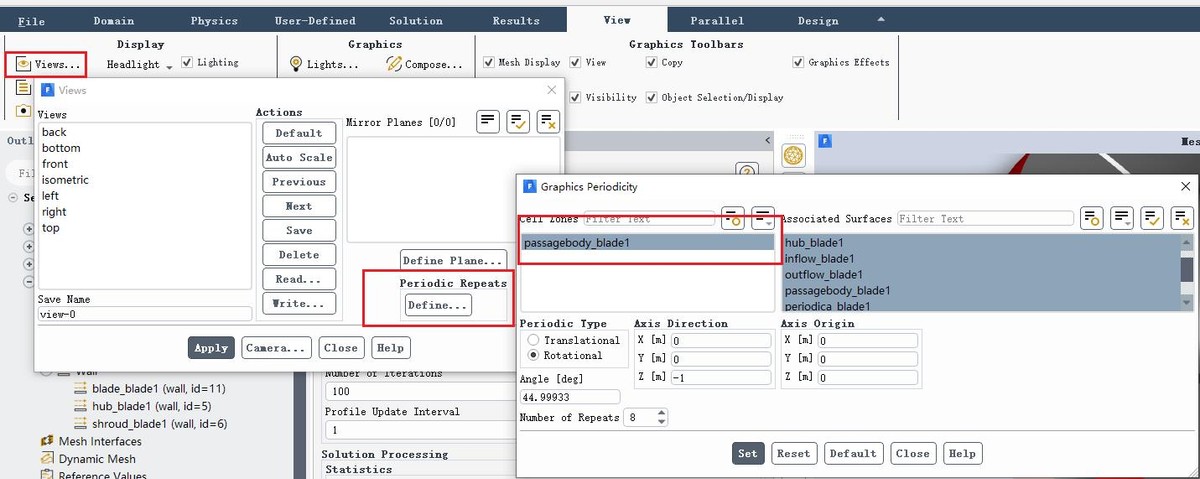This screenshot has height=479, width=1200.
Task: Collapse the ribbon with the up arrow
Action: 880,19
